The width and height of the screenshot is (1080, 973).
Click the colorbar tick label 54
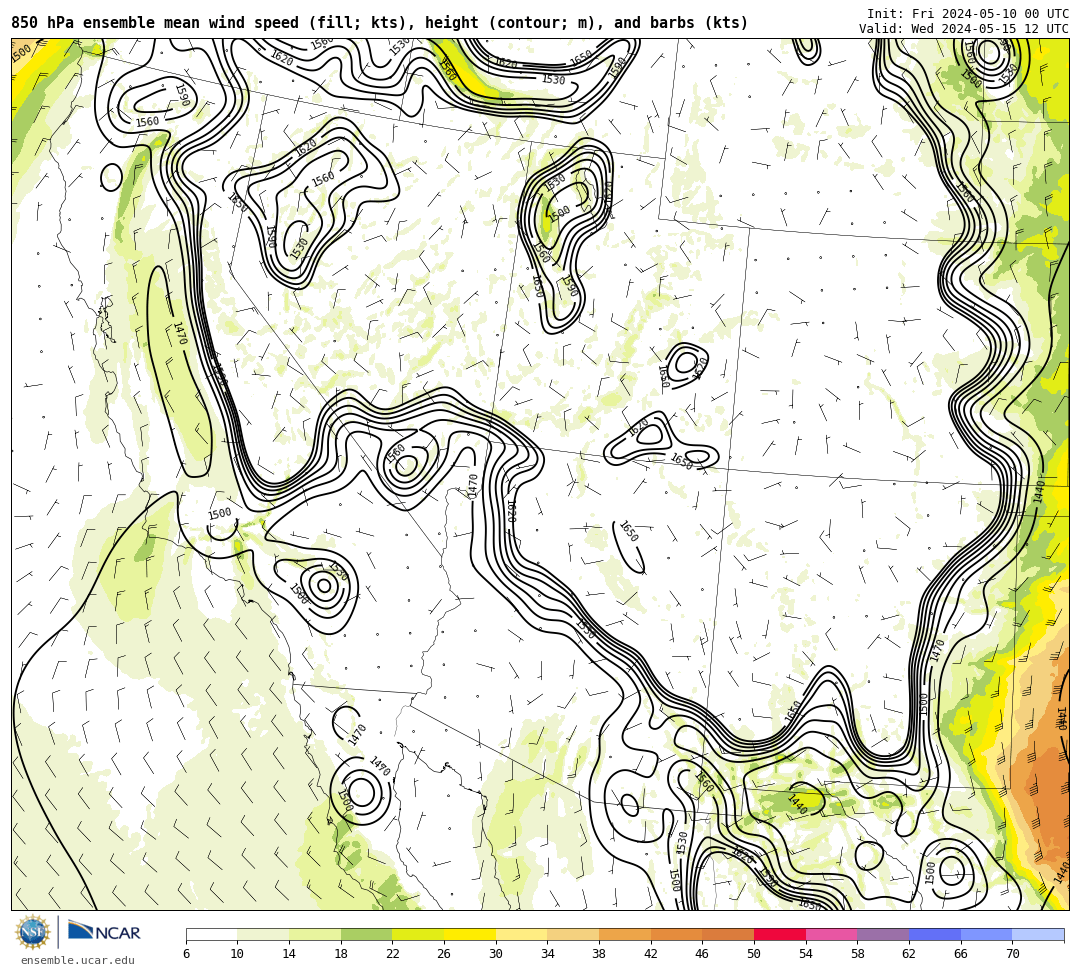(805, 954)
